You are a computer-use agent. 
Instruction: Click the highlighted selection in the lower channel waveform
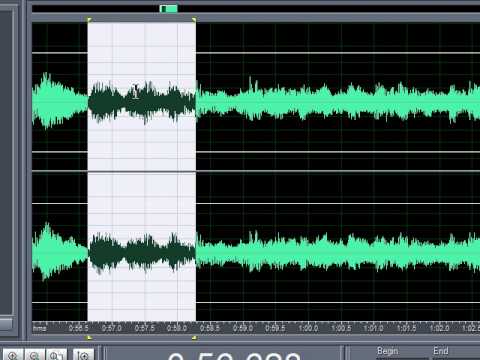[x=142, y=247]
